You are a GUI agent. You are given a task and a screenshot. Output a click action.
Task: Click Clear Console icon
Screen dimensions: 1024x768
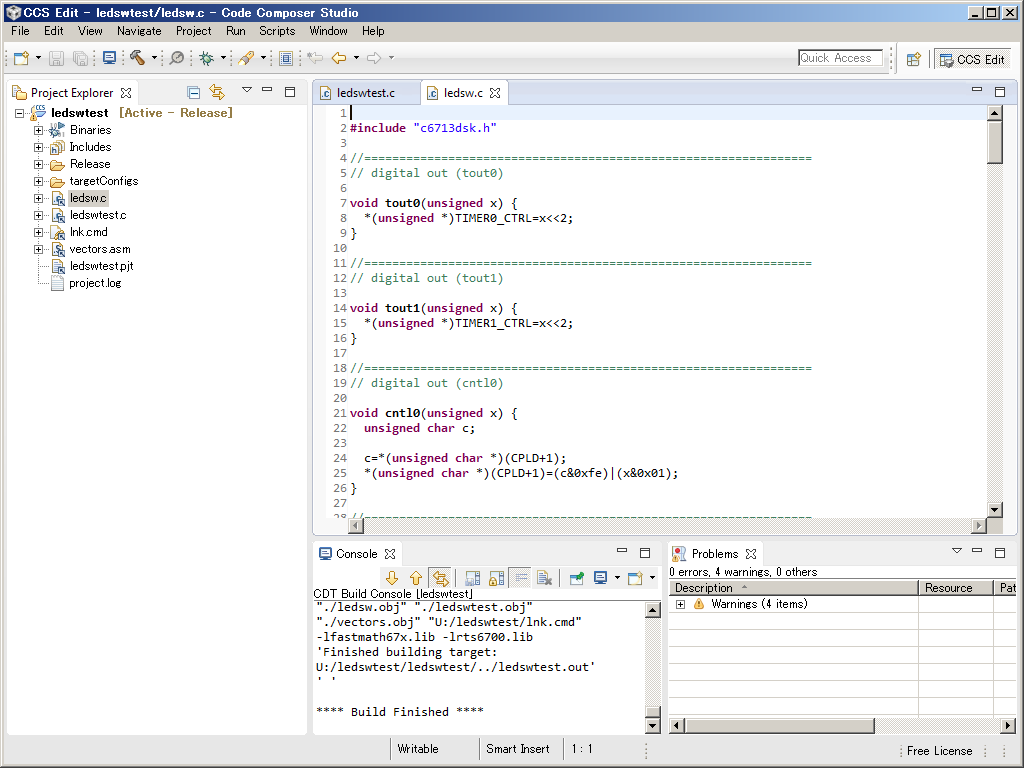pos(545,578)
